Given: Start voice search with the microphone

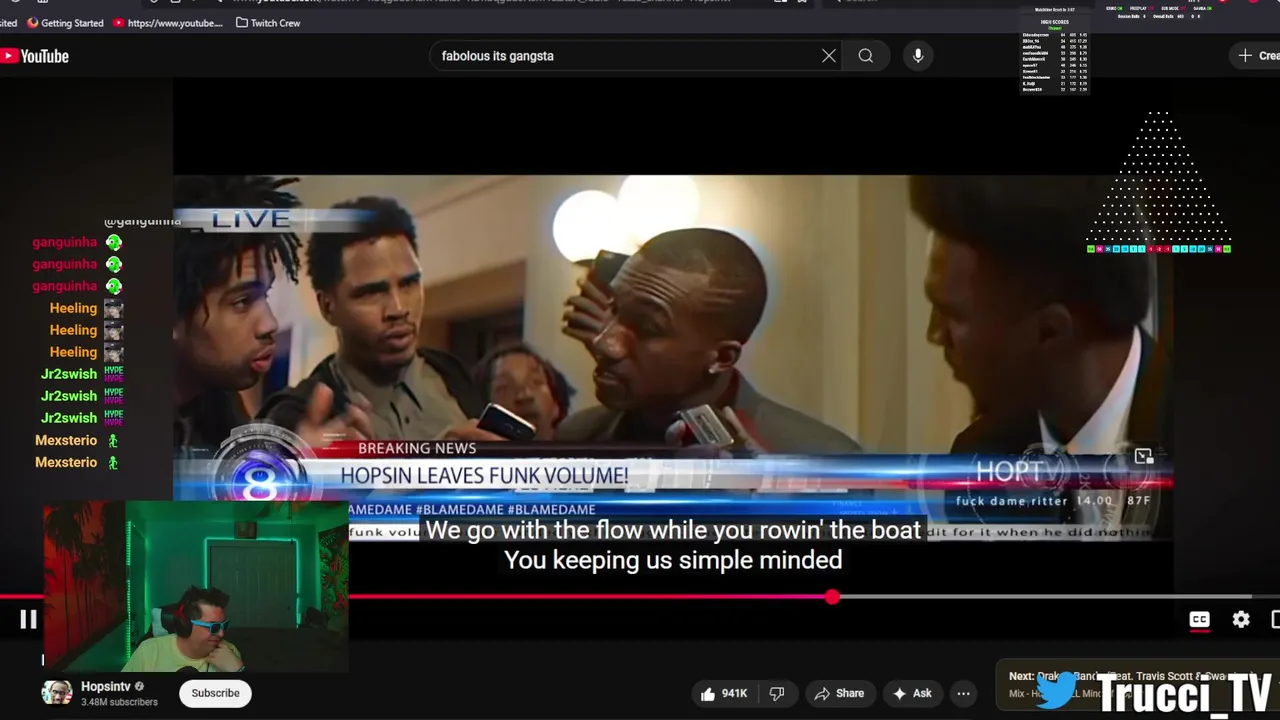Looking at the screenshot, I should click(x=918, y=56).
